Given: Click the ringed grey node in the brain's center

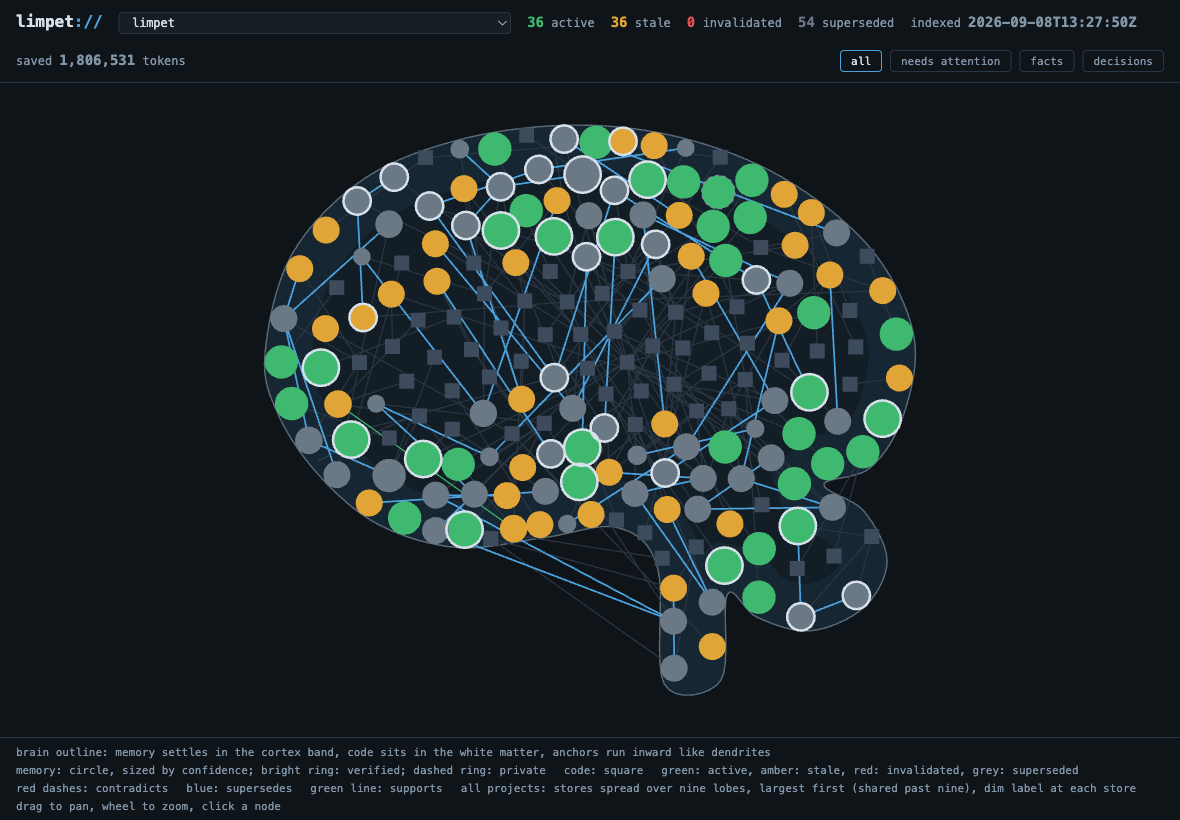Looking at the screenshot, I should (554, 378).
